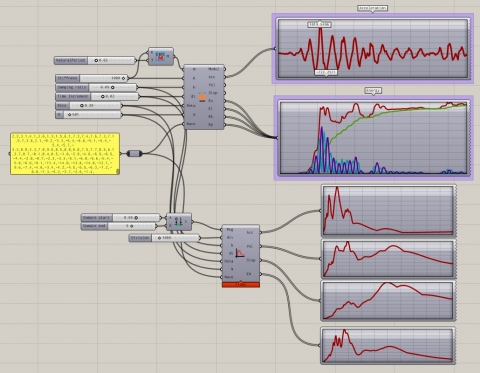Click the Model output of upper analysis component
Screen dimensions: 480x373
[214, 69]
